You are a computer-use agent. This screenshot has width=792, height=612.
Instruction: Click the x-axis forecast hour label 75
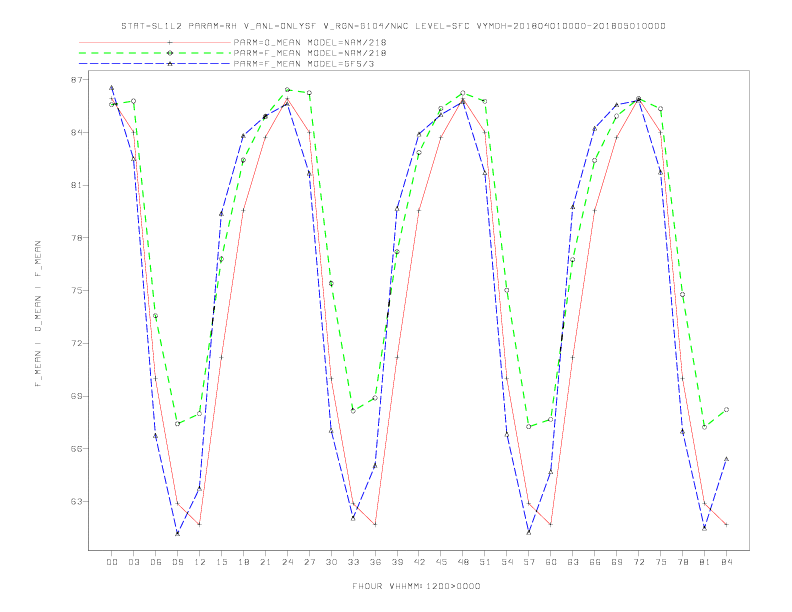(661, 562)
